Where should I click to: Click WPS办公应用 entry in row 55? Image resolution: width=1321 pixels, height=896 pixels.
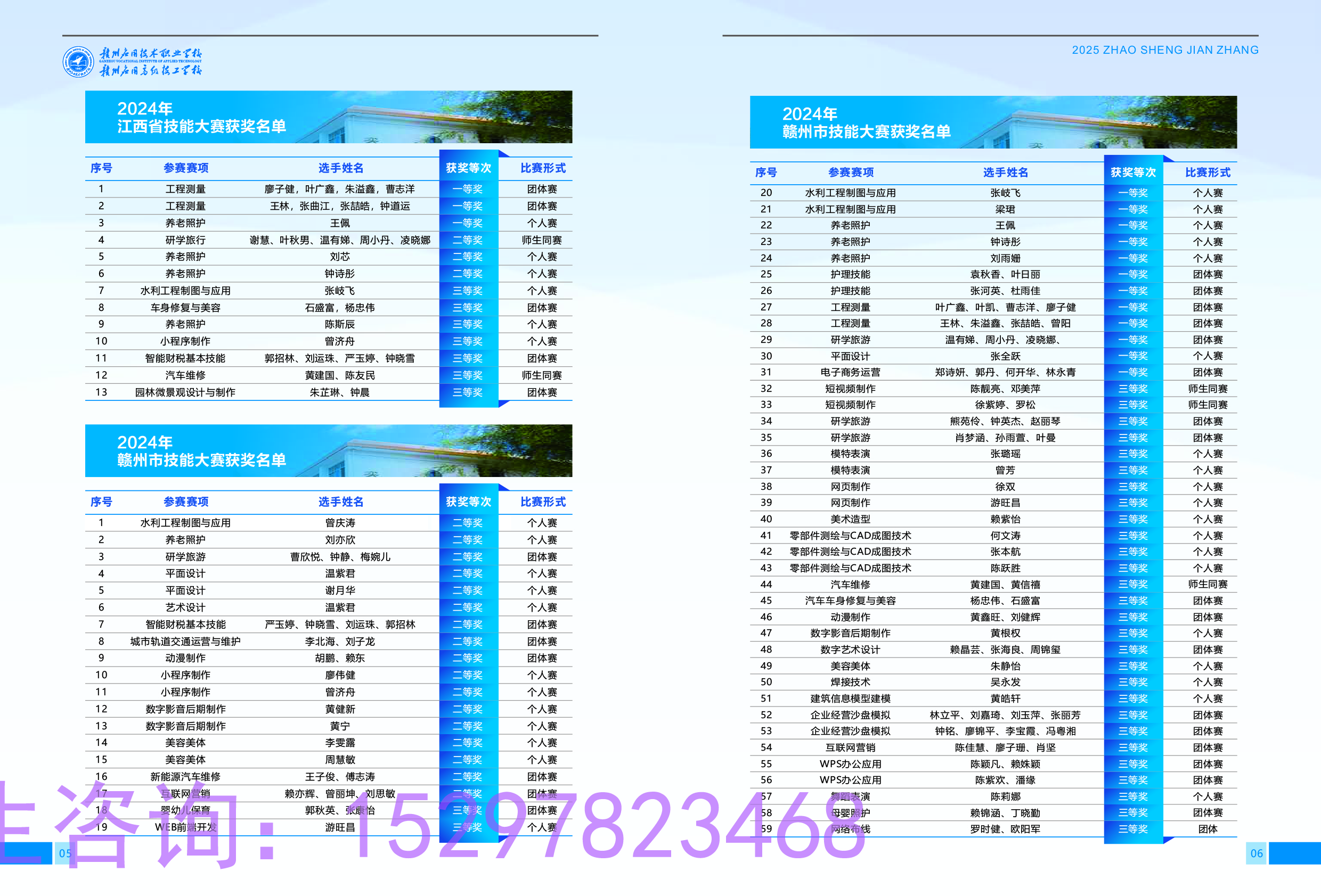point(850,763)
